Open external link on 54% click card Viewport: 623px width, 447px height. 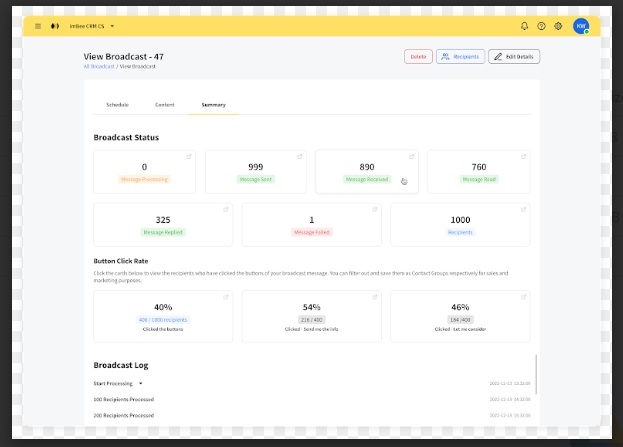pyautogui.click(x=375, y=297)
